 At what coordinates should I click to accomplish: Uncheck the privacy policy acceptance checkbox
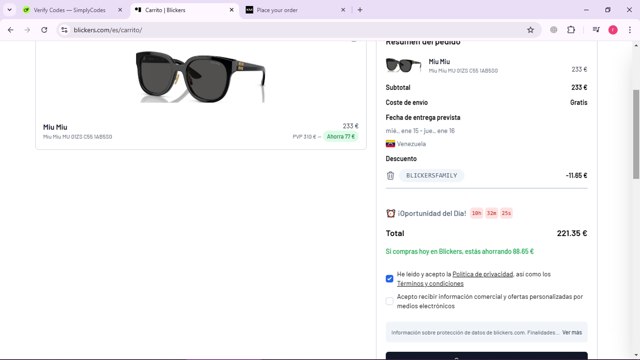pyautogui.click(x=389, y=279)
